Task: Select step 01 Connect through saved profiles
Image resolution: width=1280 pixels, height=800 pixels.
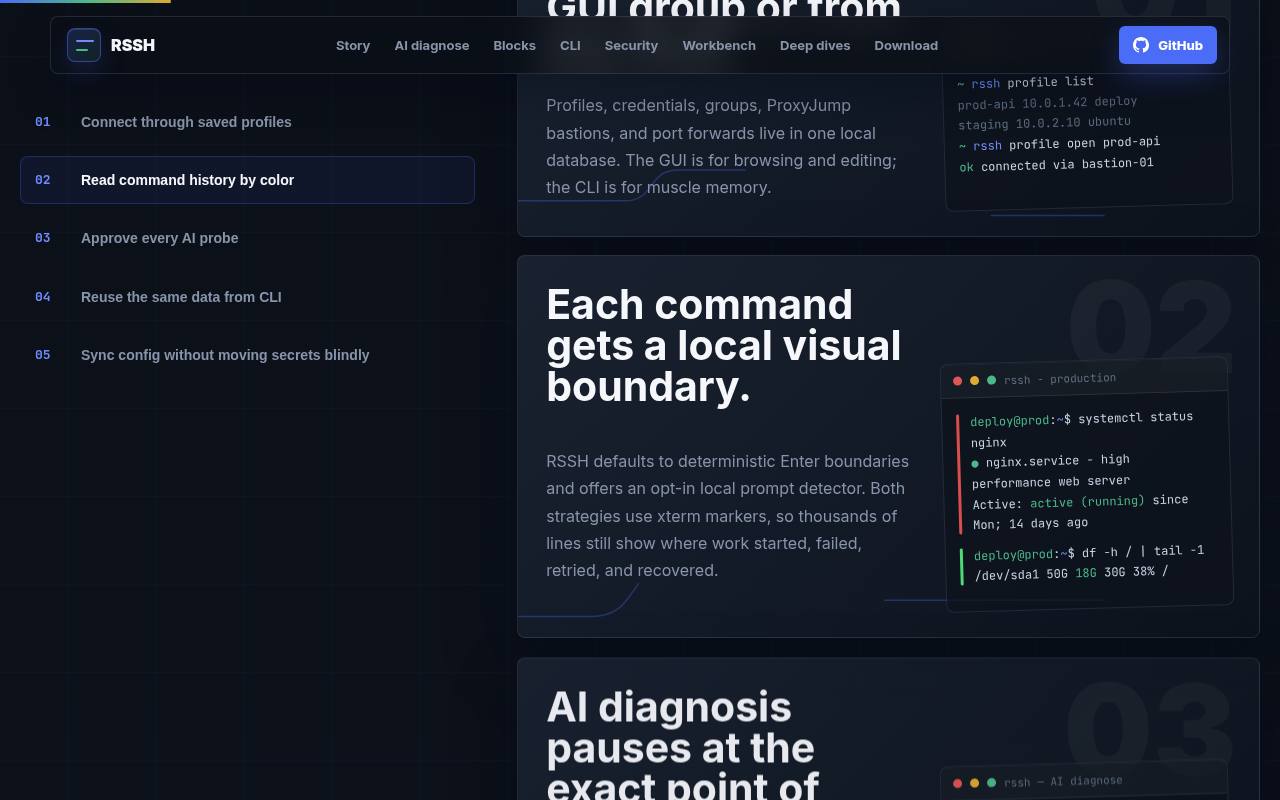Action: [x=247, y=122]
